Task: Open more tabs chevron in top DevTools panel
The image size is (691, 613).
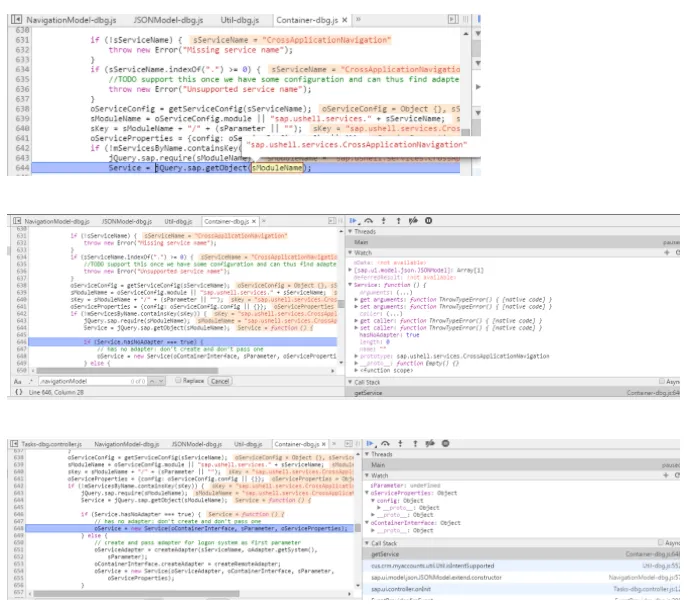Action: coord(358,19)
